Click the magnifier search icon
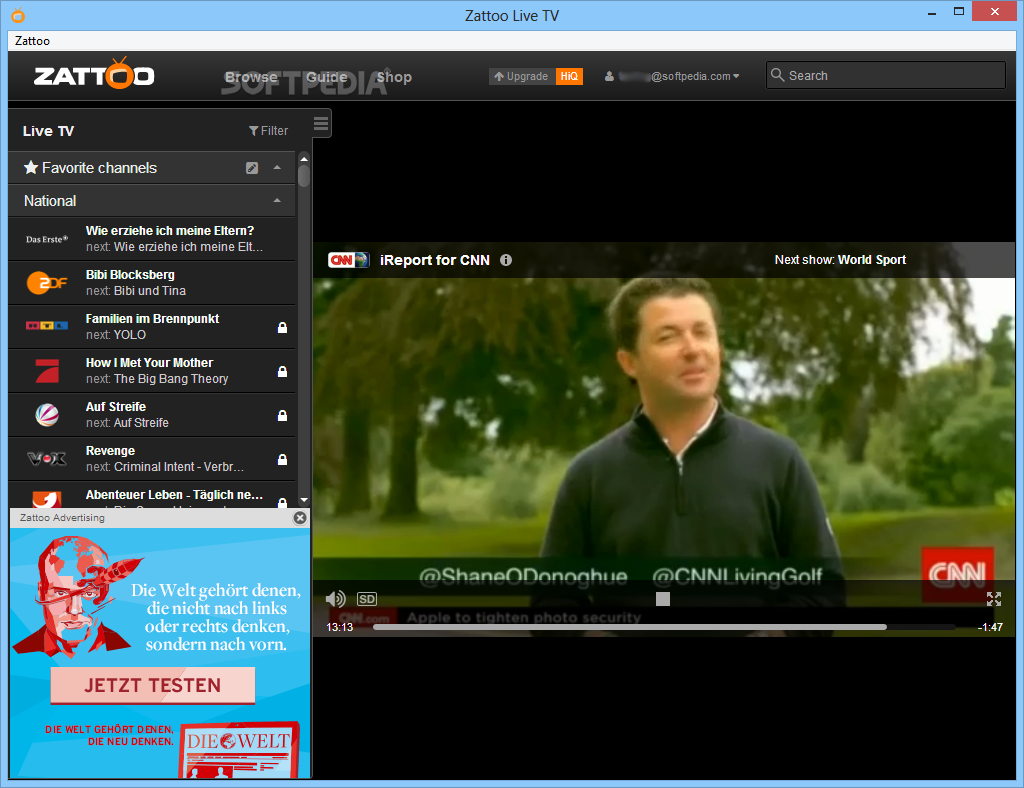The height and width of the screenshot is (788, 1024). tap(777, 75)
